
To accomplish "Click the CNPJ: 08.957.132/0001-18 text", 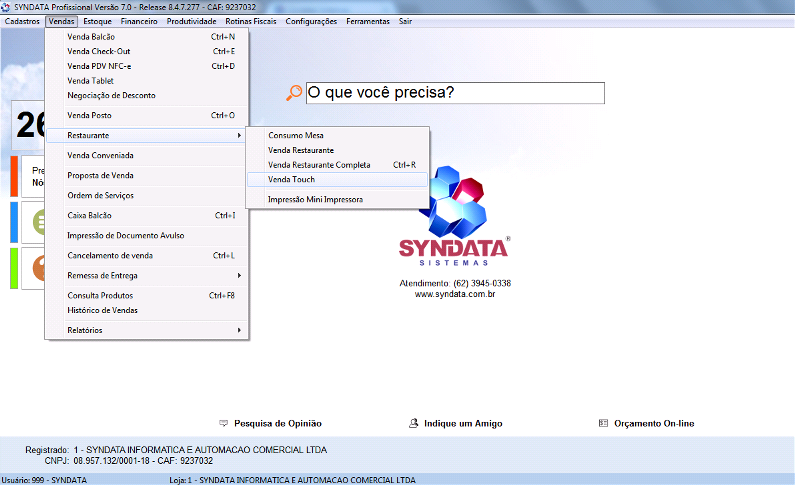I will pos(128,461).
